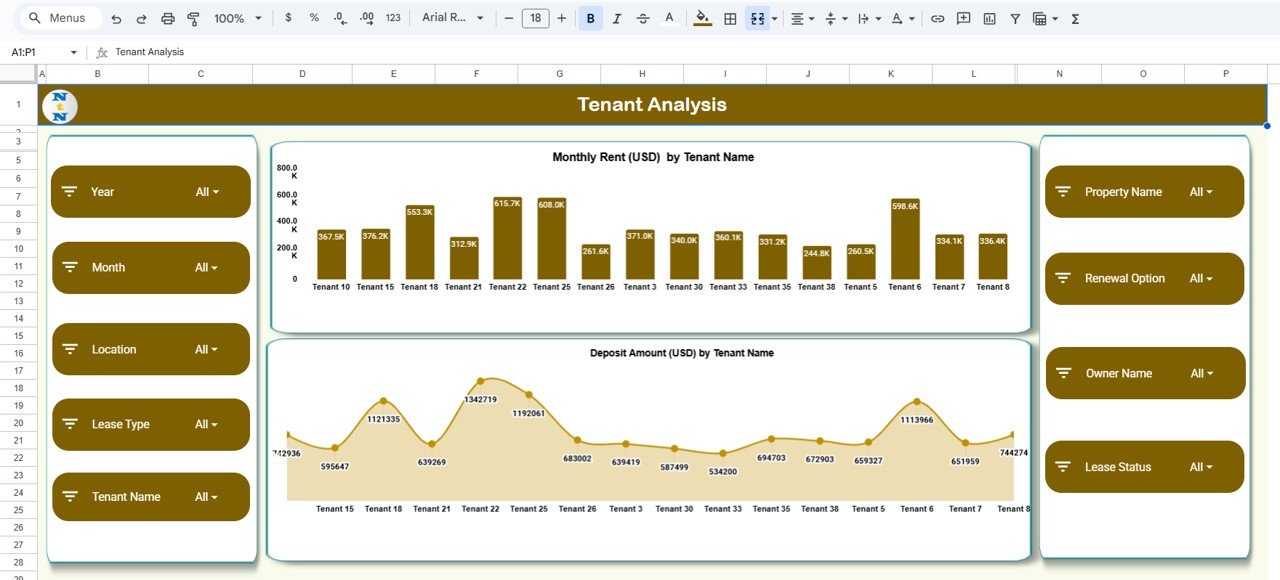The width and height of the screenshot is (1280, 580).
Task: Open the font family menu Arial
Action: click(x=452, y=19)
